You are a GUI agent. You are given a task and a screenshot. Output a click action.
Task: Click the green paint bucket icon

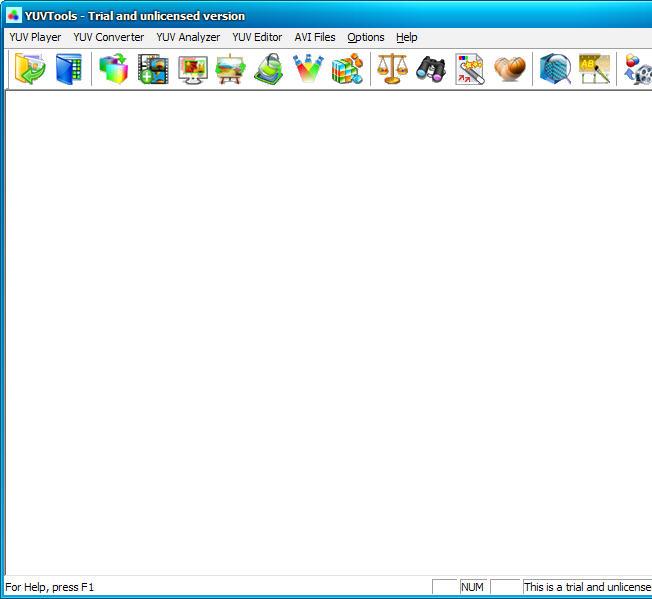[x=268, y=69]
